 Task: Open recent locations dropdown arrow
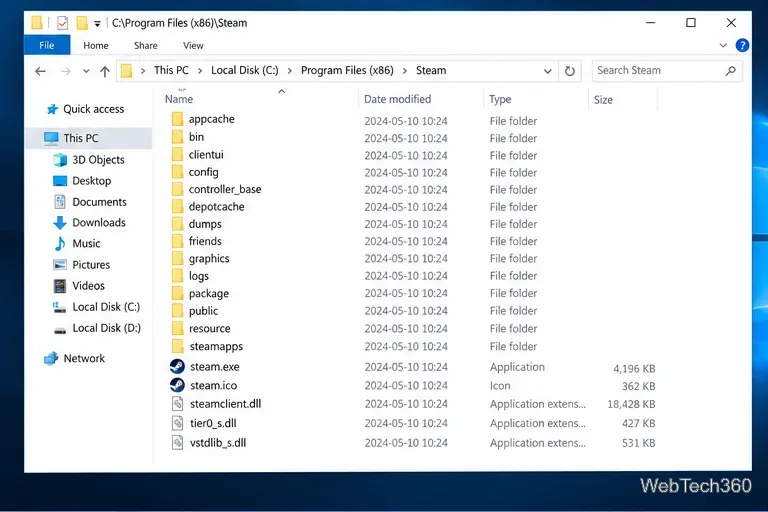coord(86,72)
